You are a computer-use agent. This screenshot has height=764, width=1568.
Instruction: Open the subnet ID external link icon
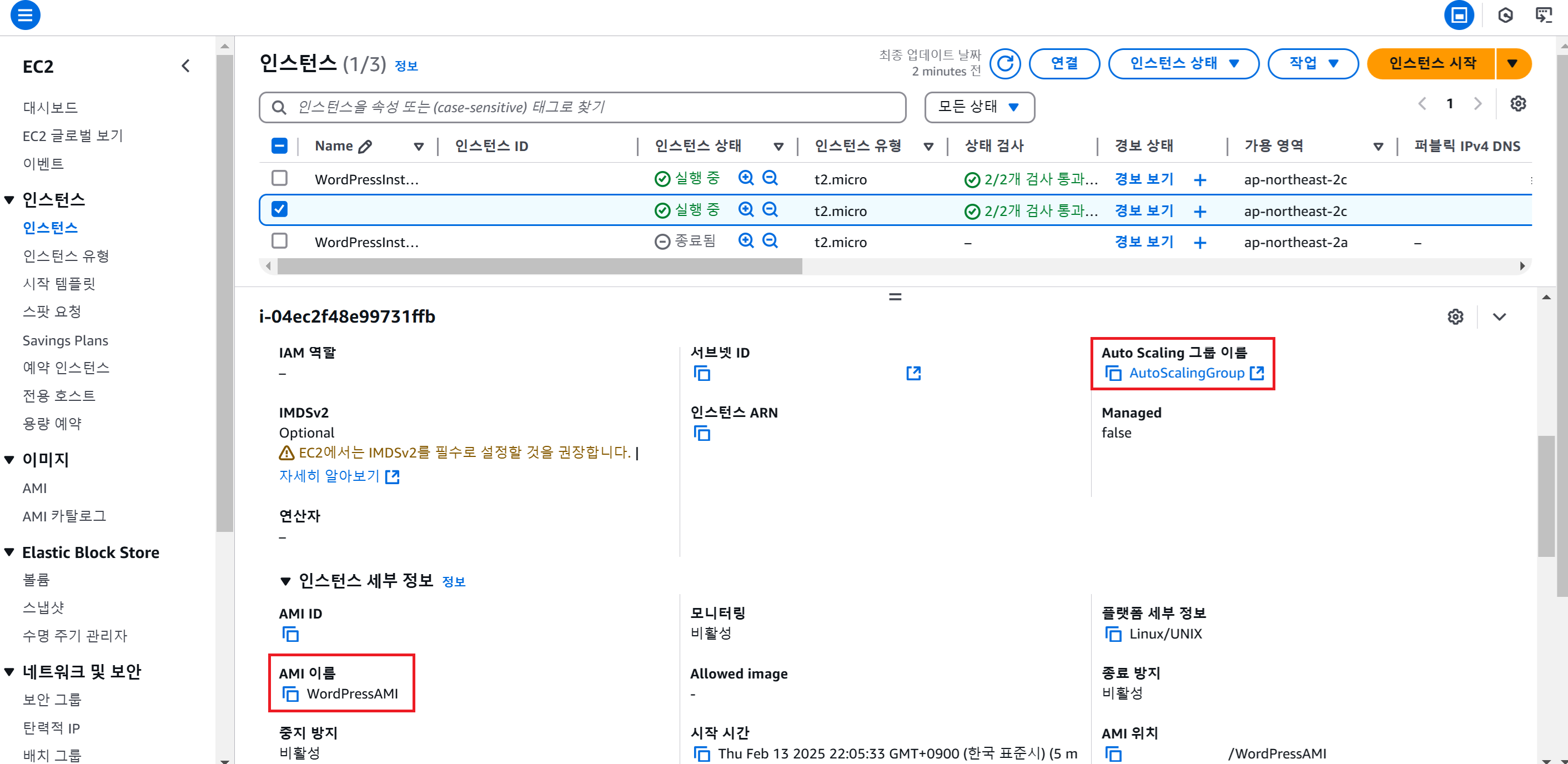tap(913, 373)
